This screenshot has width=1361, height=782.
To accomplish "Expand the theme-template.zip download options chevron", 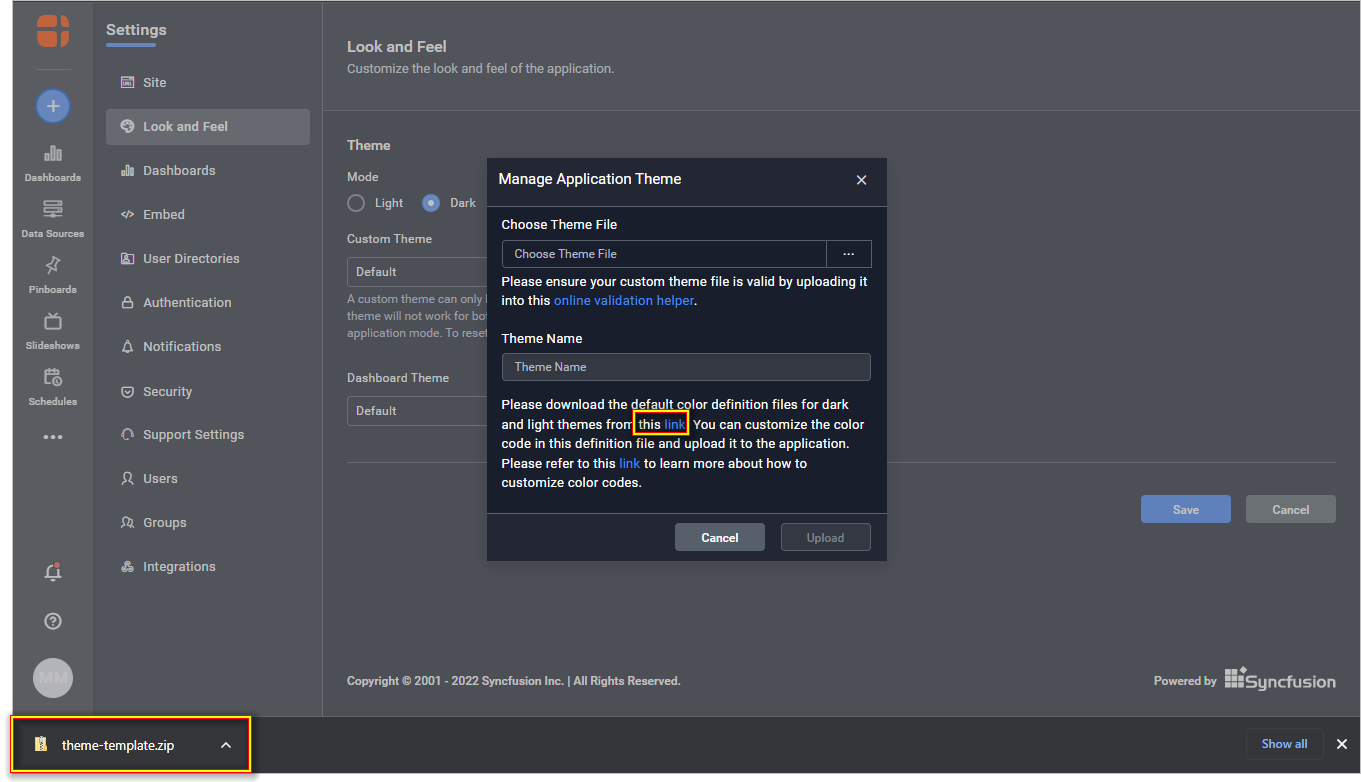I will (226, 745).
